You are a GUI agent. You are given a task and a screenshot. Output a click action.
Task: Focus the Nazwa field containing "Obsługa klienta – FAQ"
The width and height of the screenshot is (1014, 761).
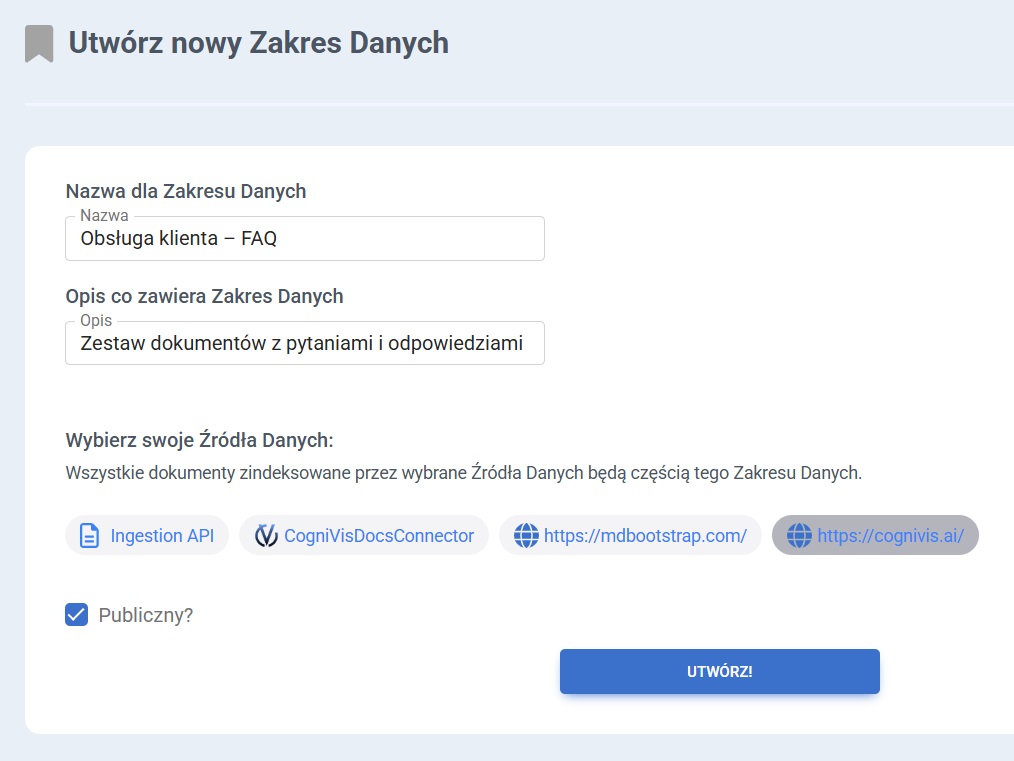click(x=305, y=240)
